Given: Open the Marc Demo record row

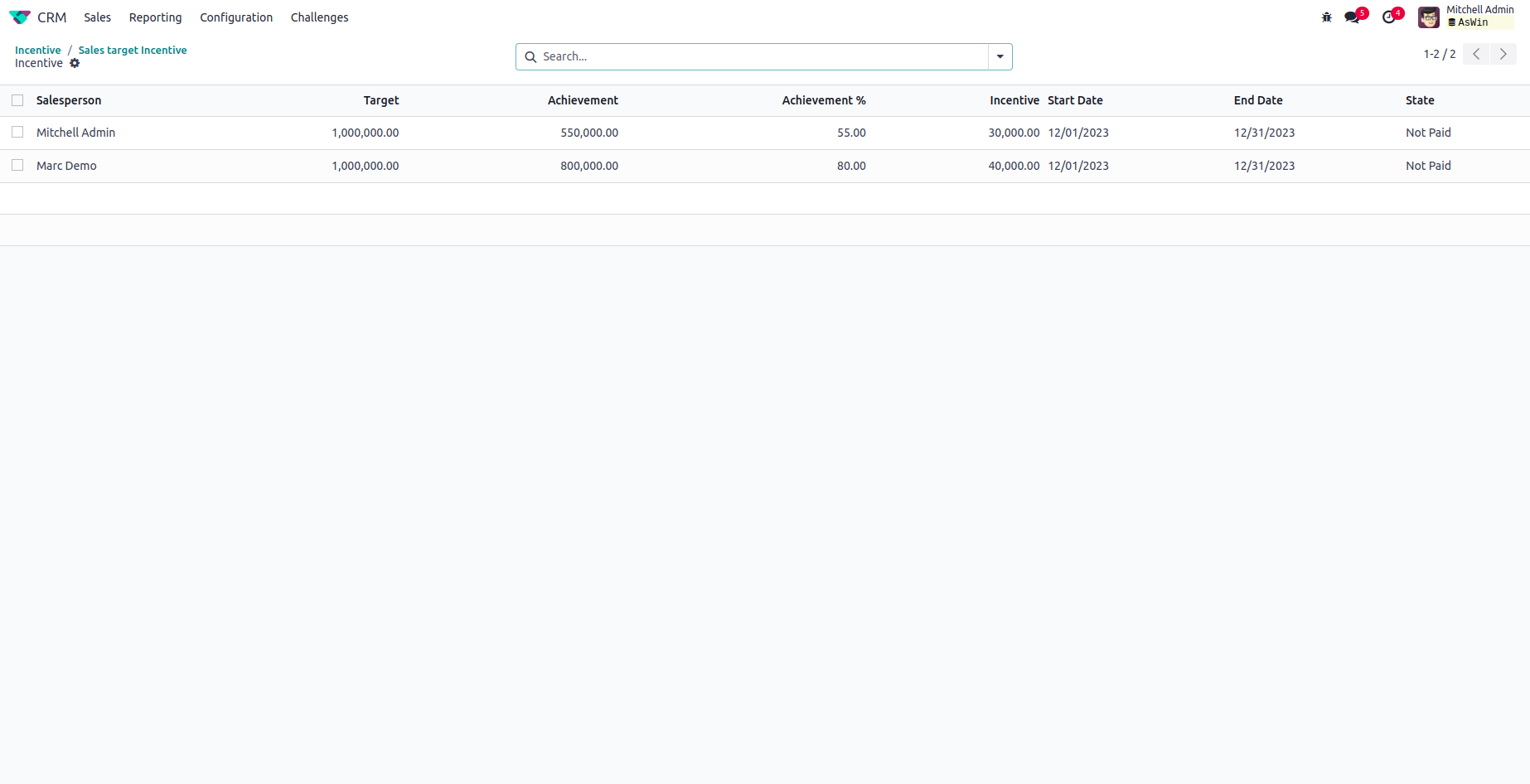Looking at the screenshot, I should (x=765, y=166).
